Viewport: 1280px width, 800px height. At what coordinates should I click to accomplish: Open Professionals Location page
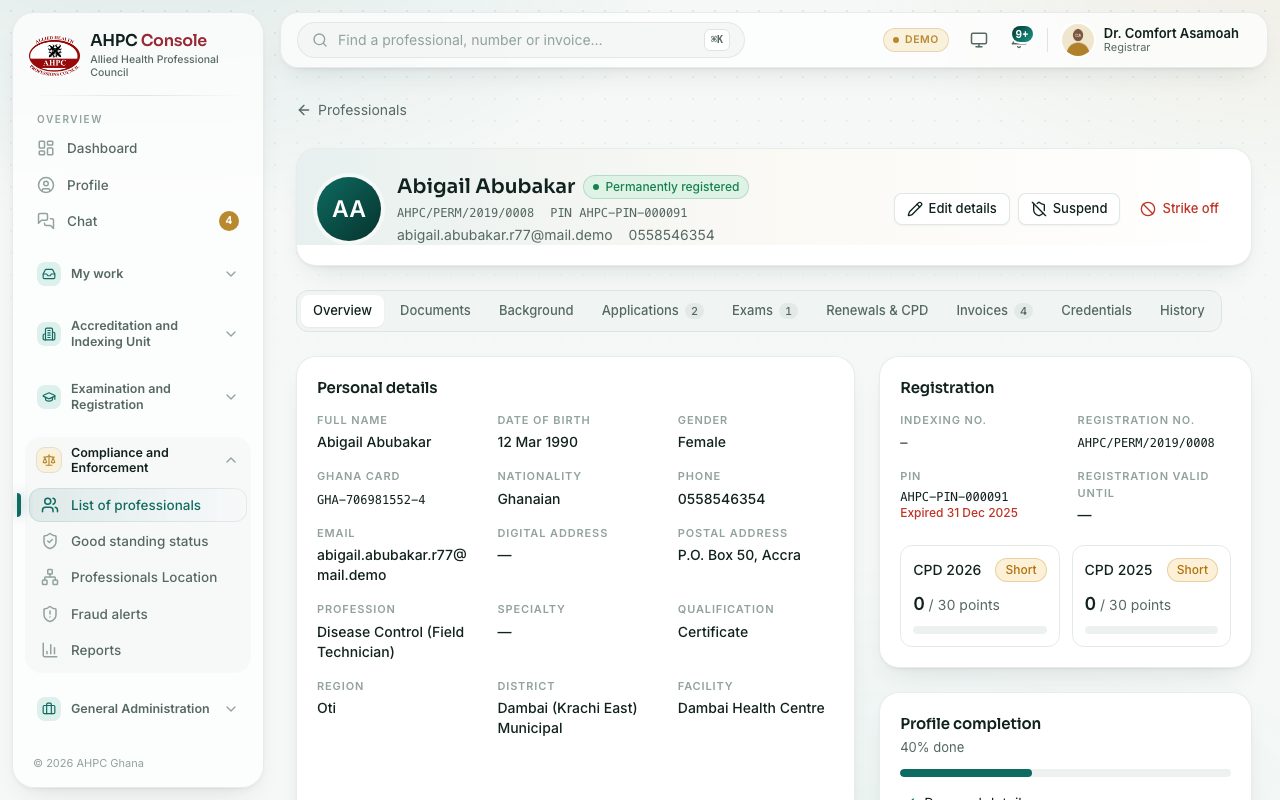137,577
